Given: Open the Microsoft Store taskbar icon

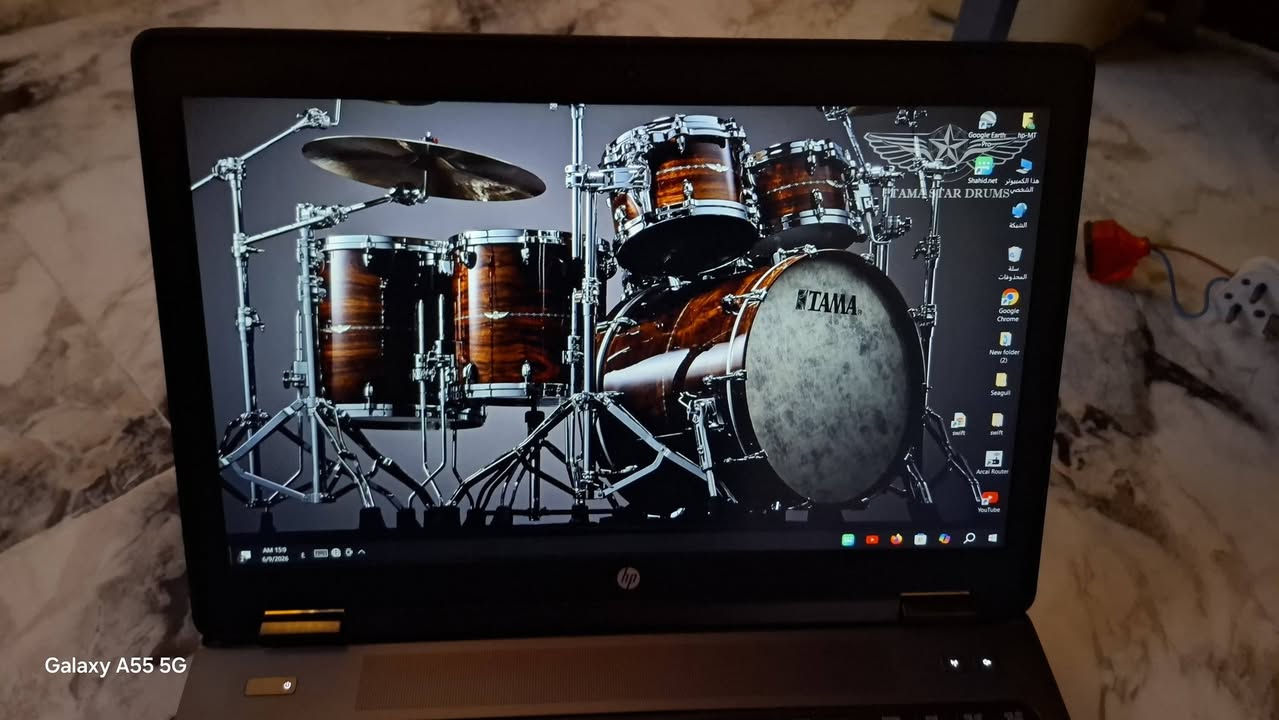Looking at the screenshot, I should tap(920, 539).
